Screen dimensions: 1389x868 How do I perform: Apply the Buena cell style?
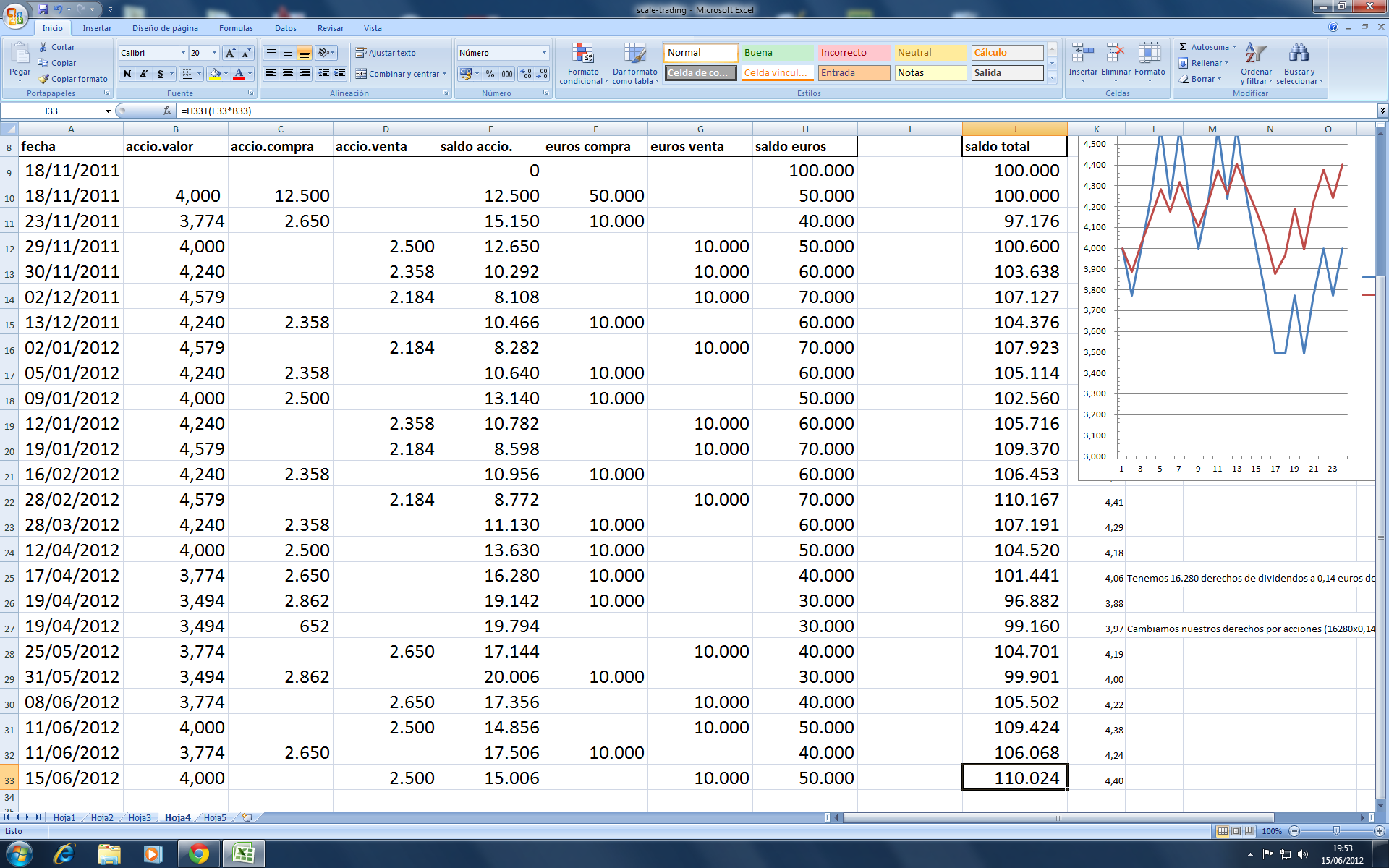tap(776, 53)
